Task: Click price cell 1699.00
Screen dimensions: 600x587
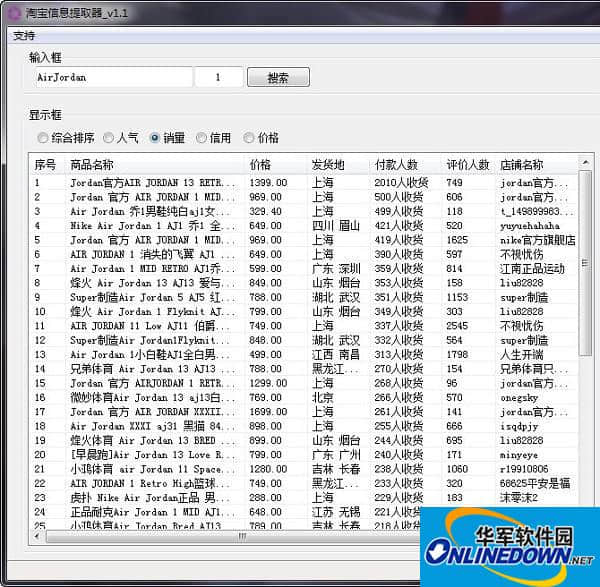Action: click(268, 412)
